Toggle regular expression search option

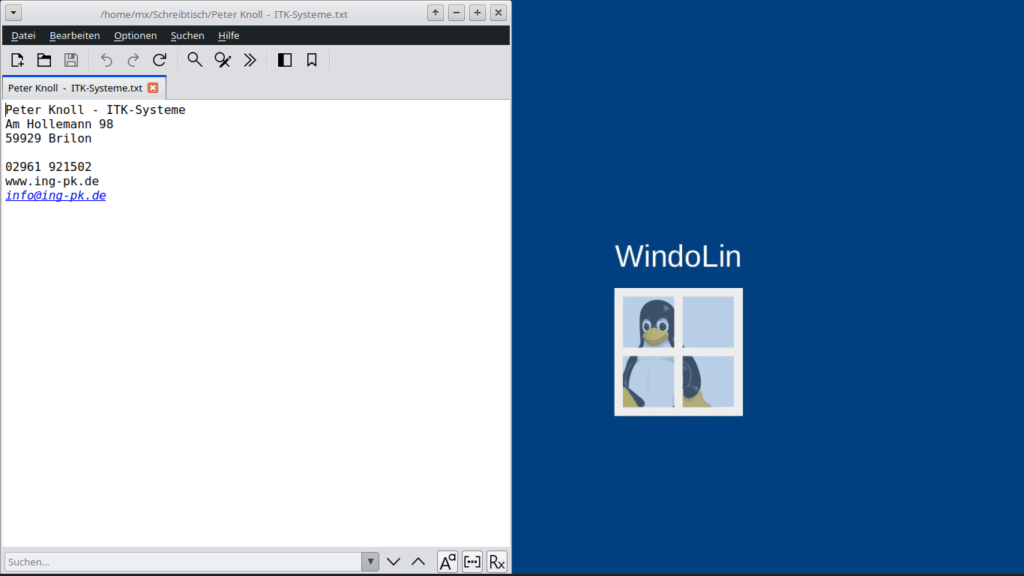tap(497, 562)
